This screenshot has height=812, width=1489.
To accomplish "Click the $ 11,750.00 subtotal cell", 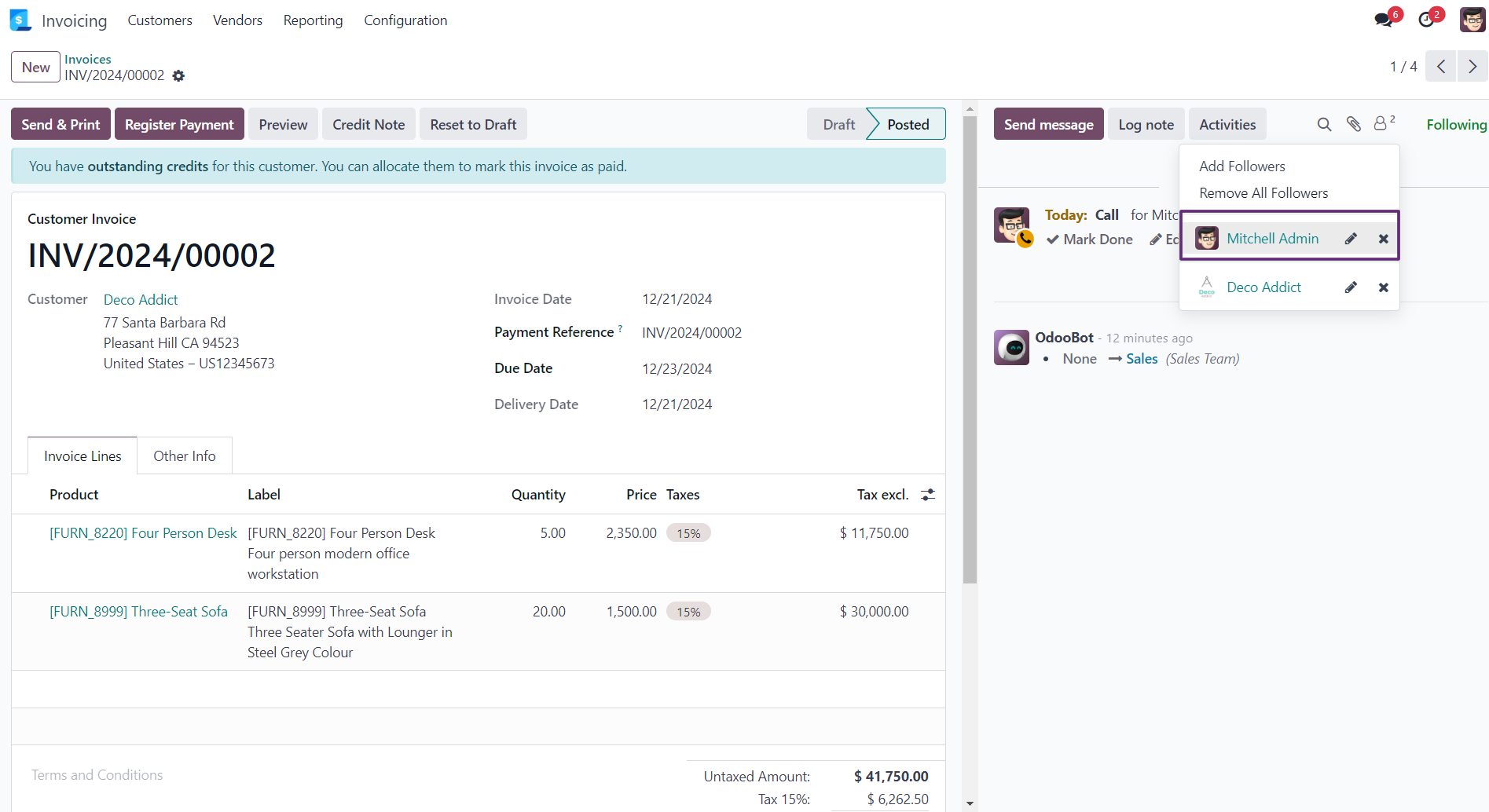I will 874,533.
